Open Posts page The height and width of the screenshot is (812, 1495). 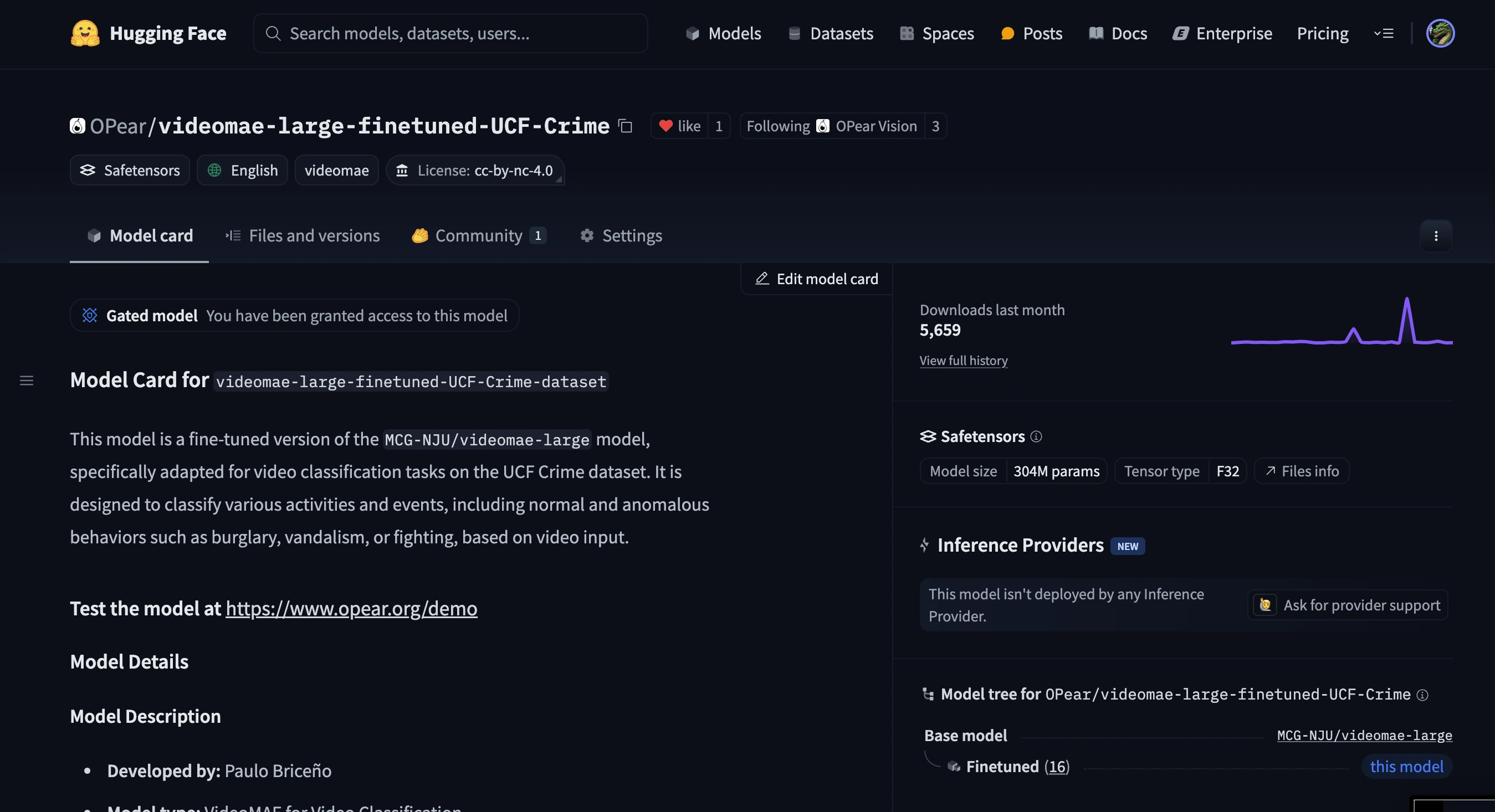click(x=1032, y=33)
